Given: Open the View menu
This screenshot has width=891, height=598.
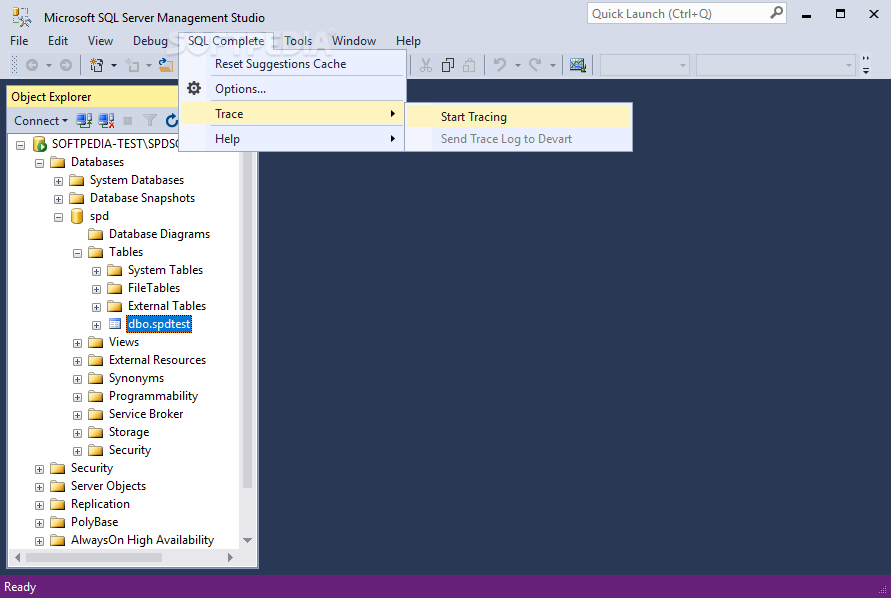Looking at the screenshot, I should coord(100,41).
